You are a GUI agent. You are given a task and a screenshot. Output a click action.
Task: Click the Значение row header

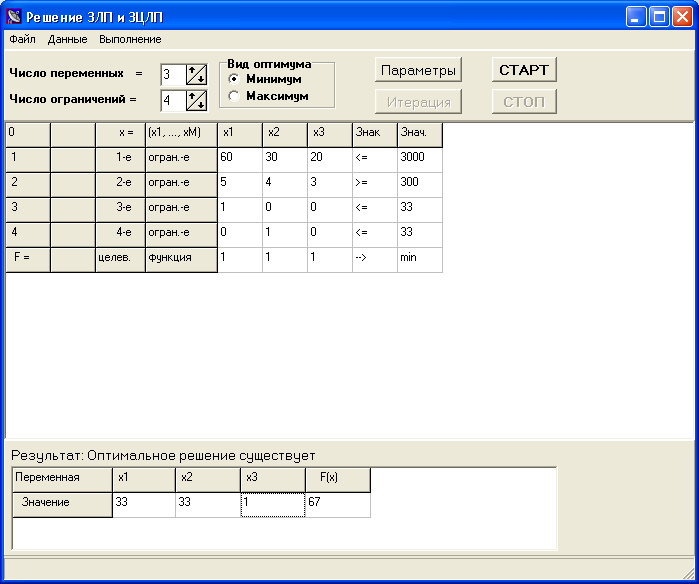coord(62,505)
